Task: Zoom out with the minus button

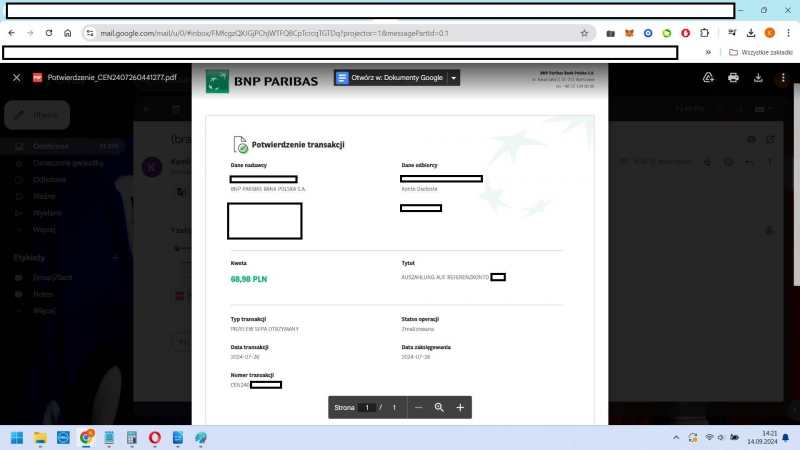Action: 418,408
